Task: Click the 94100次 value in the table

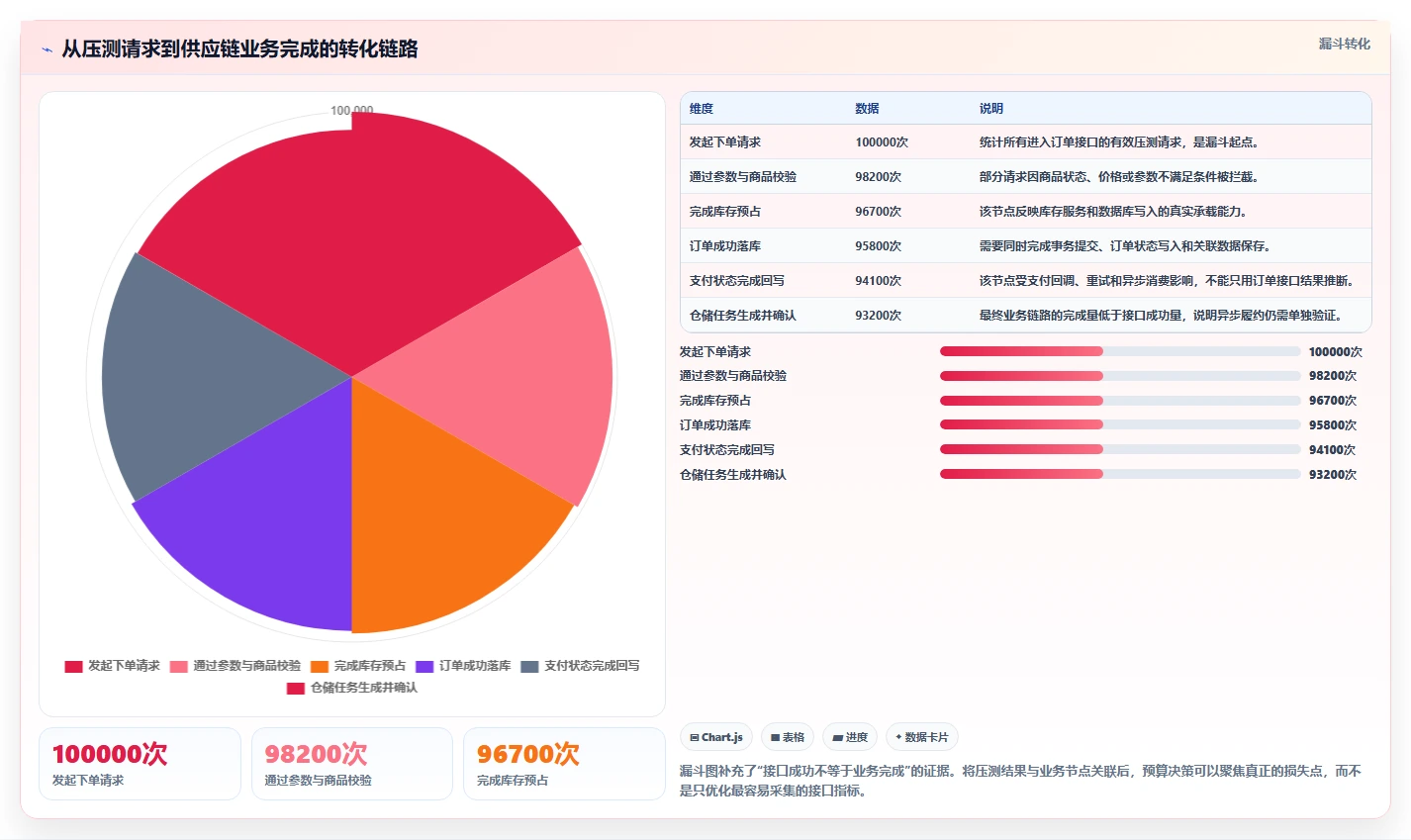Action: point(879,281)
